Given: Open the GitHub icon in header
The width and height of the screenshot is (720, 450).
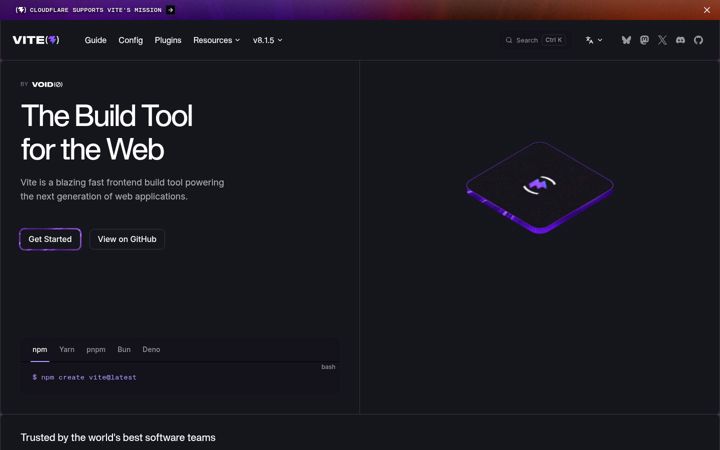Looking at the screenshot, I should point(698,40).
